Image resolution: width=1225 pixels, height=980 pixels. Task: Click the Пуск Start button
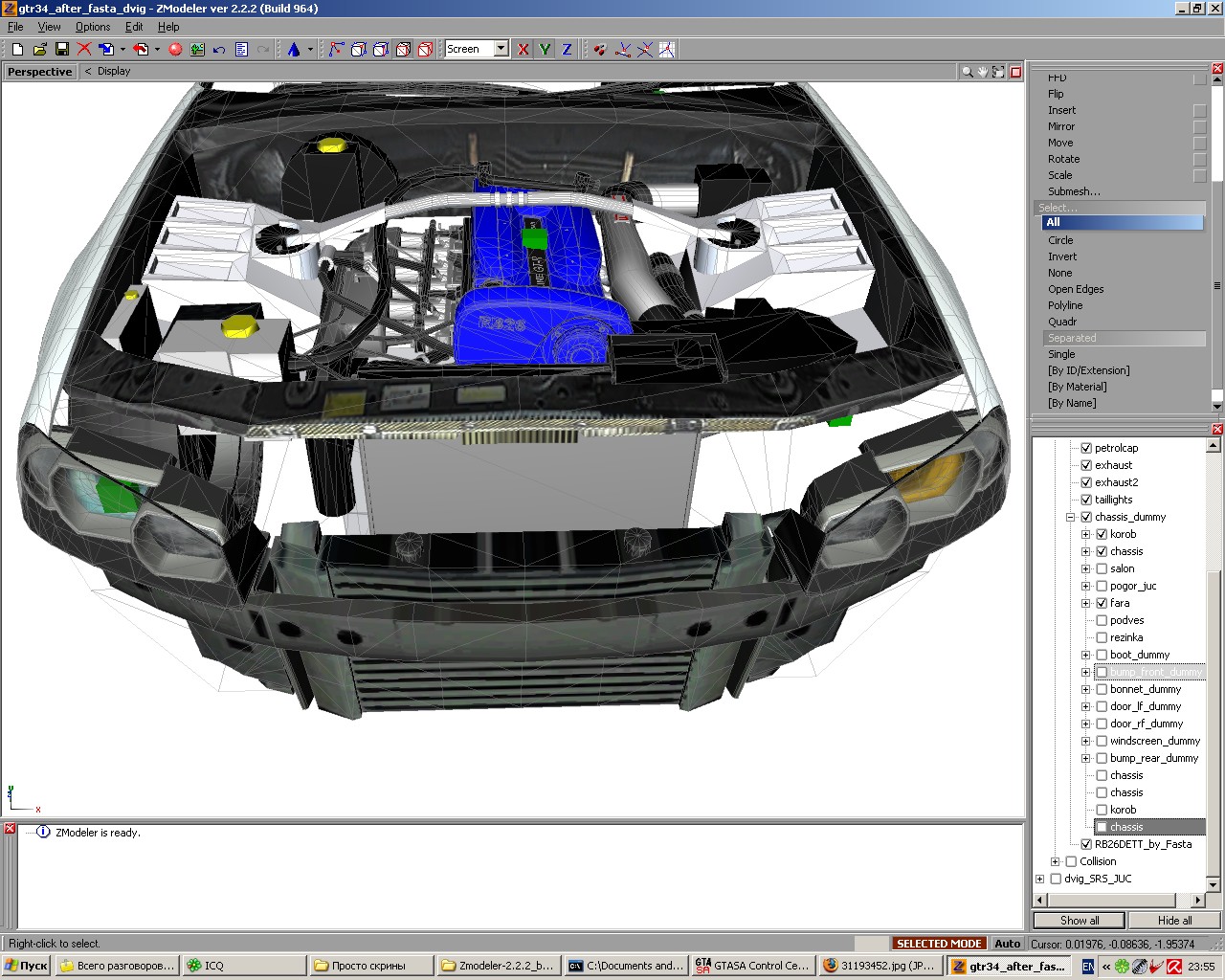click(26, 967)
